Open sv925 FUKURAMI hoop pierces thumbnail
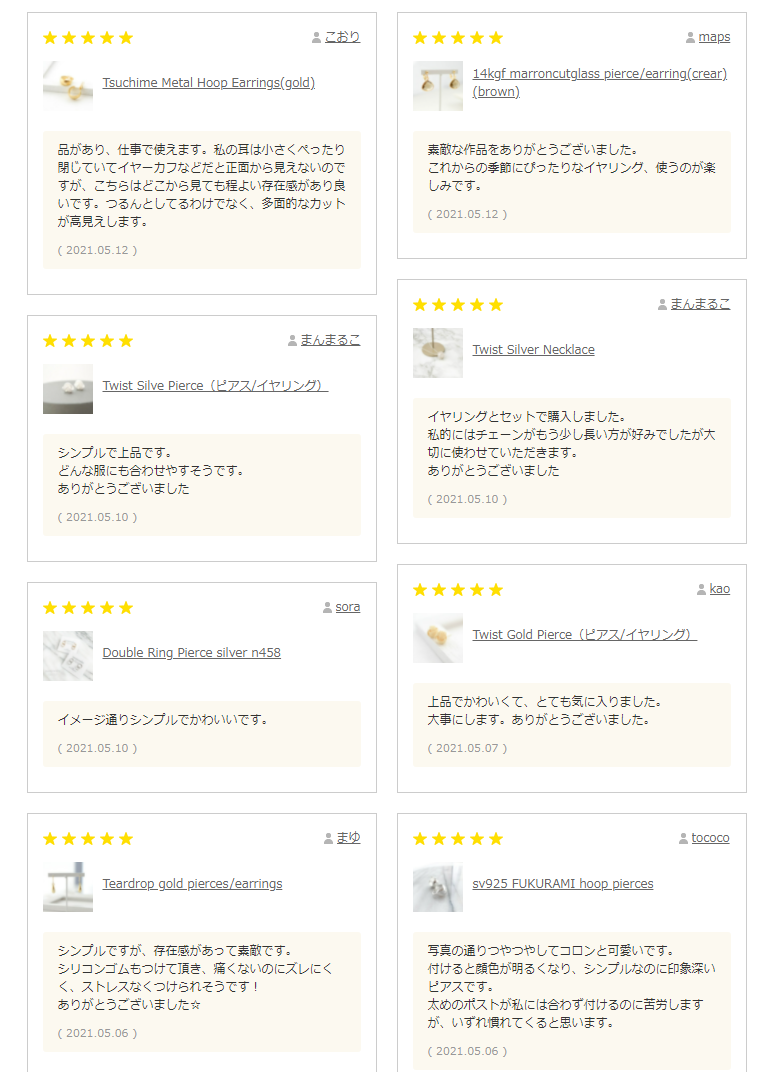This screenshot has height=1072, width=762. pos(438,887)
